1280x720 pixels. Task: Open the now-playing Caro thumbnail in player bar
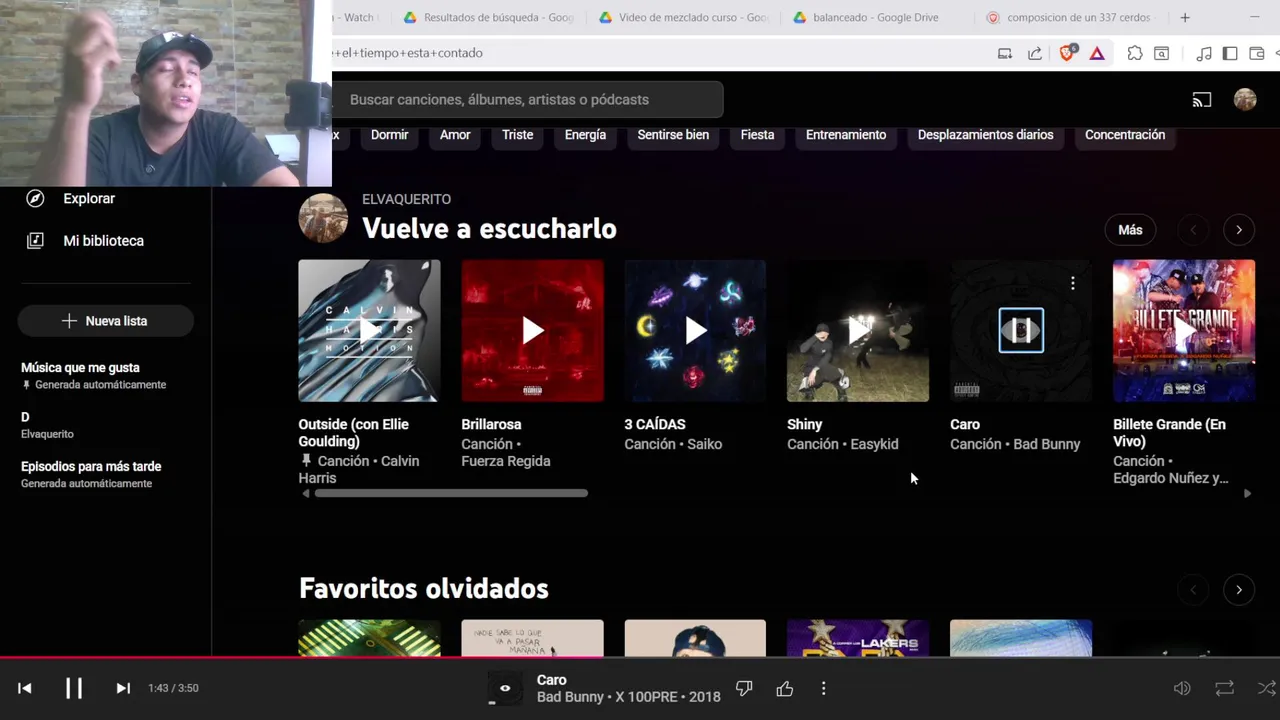point(505,688)
